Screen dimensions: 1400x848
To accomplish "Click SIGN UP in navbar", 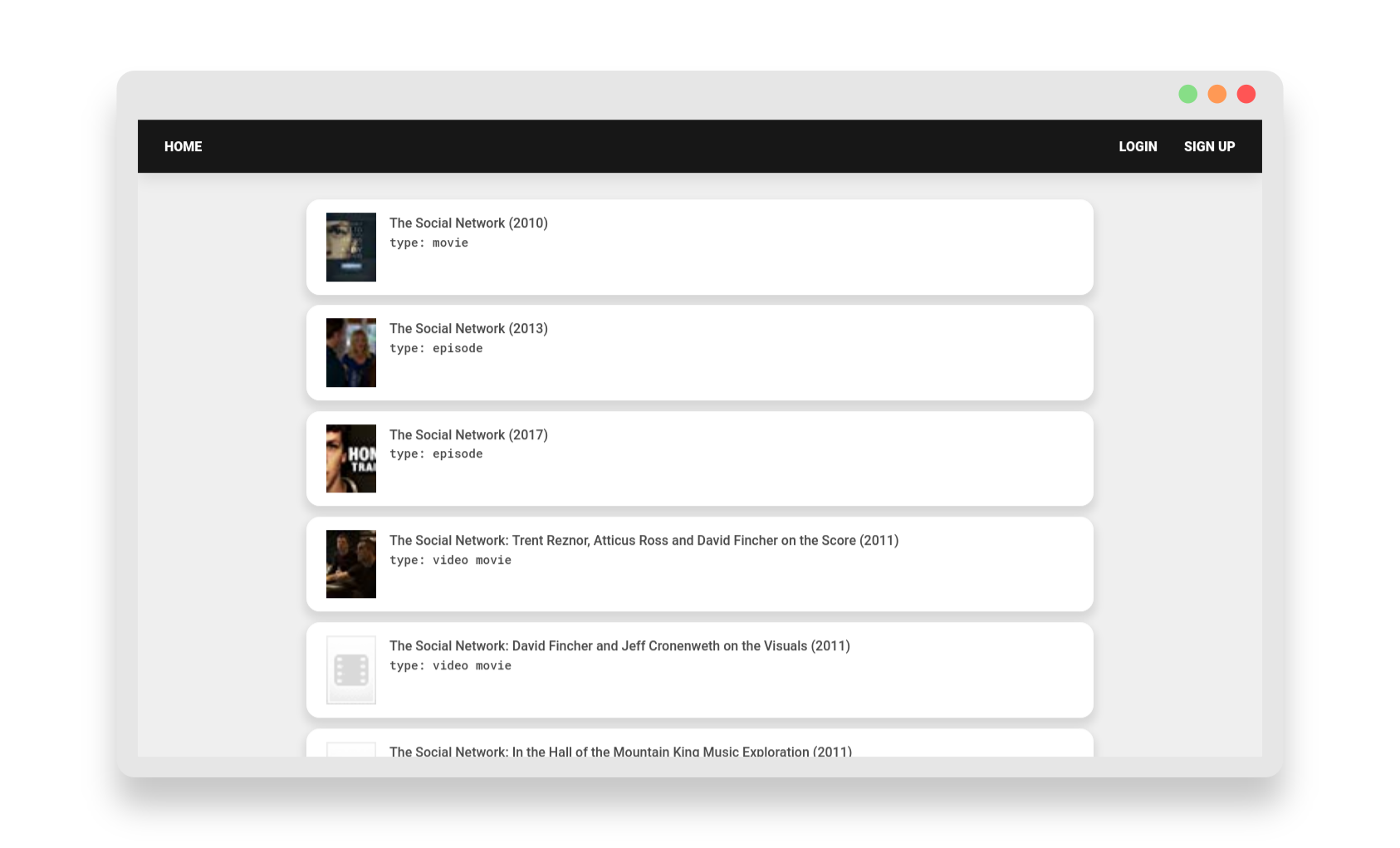I will click(1209, 146).
